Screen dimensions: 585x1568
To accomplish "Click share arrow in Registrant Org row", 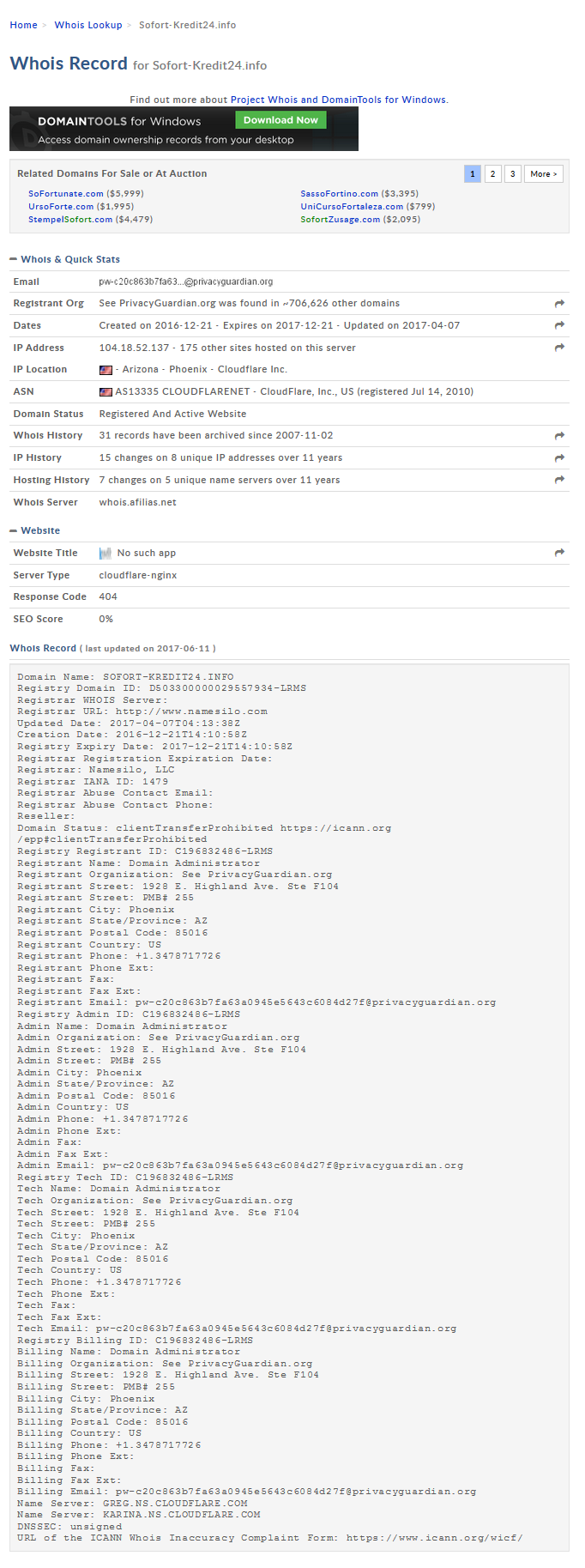I will tap(559, 304).
